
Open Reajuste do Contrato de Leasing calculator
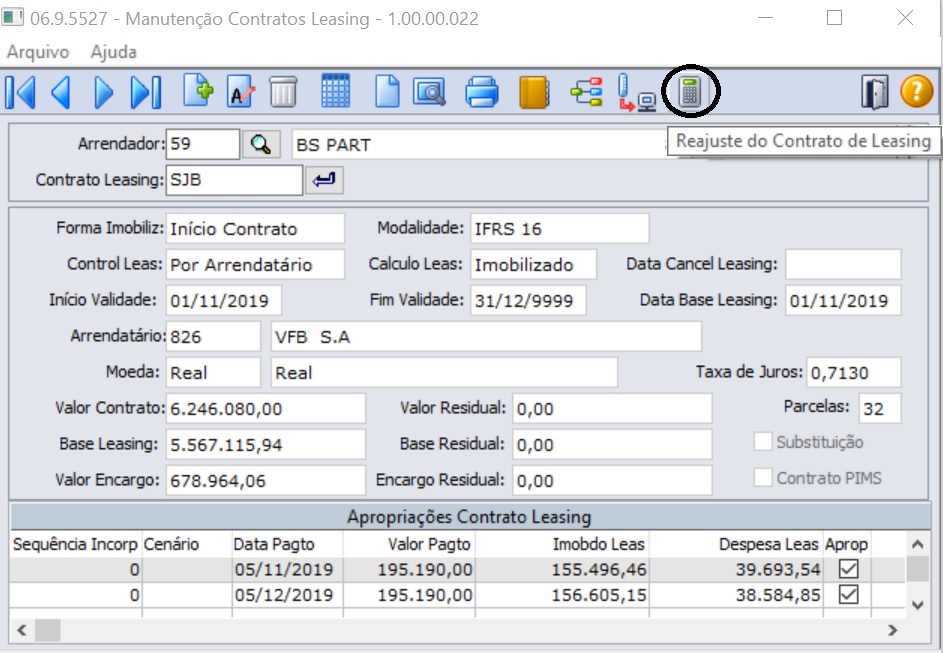[690, 92]
